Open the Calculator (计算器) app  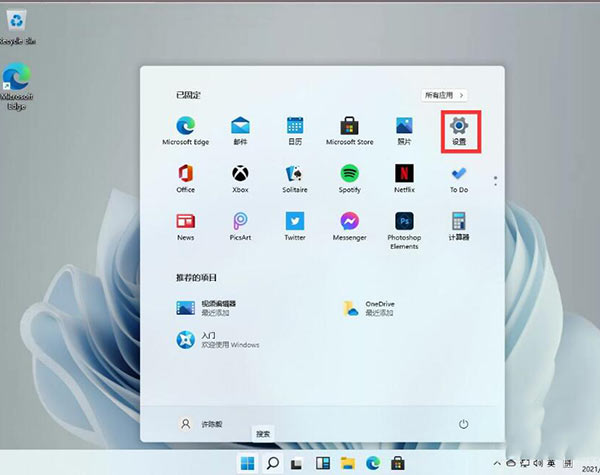(x=459, y=227)
